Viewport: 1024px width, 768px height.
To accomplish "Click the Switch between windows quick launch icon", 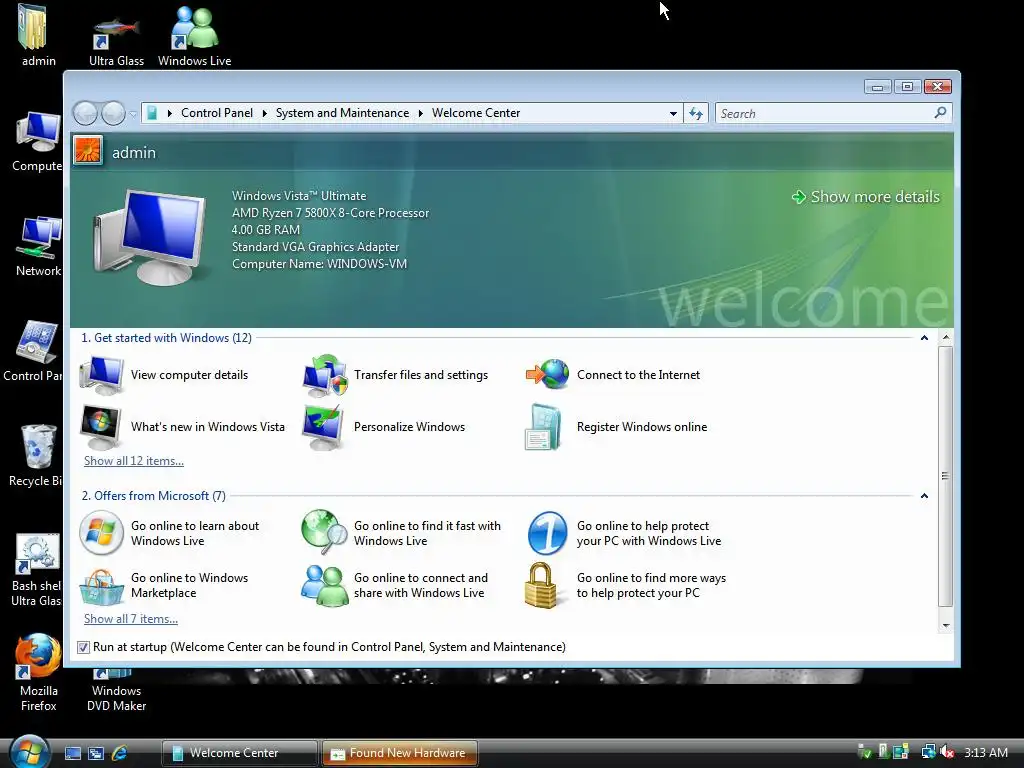I will click(x=96, y=753).
